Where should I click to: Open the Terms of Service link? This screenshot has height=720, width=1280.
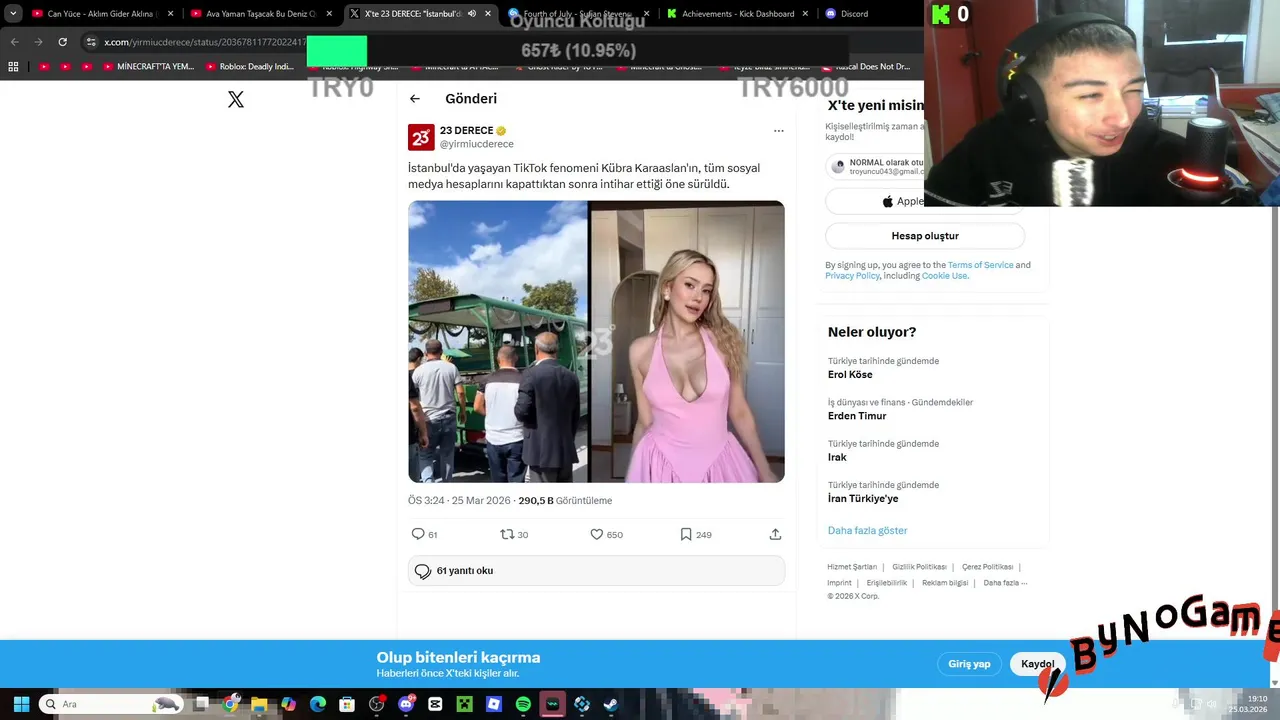click(980, 265)
